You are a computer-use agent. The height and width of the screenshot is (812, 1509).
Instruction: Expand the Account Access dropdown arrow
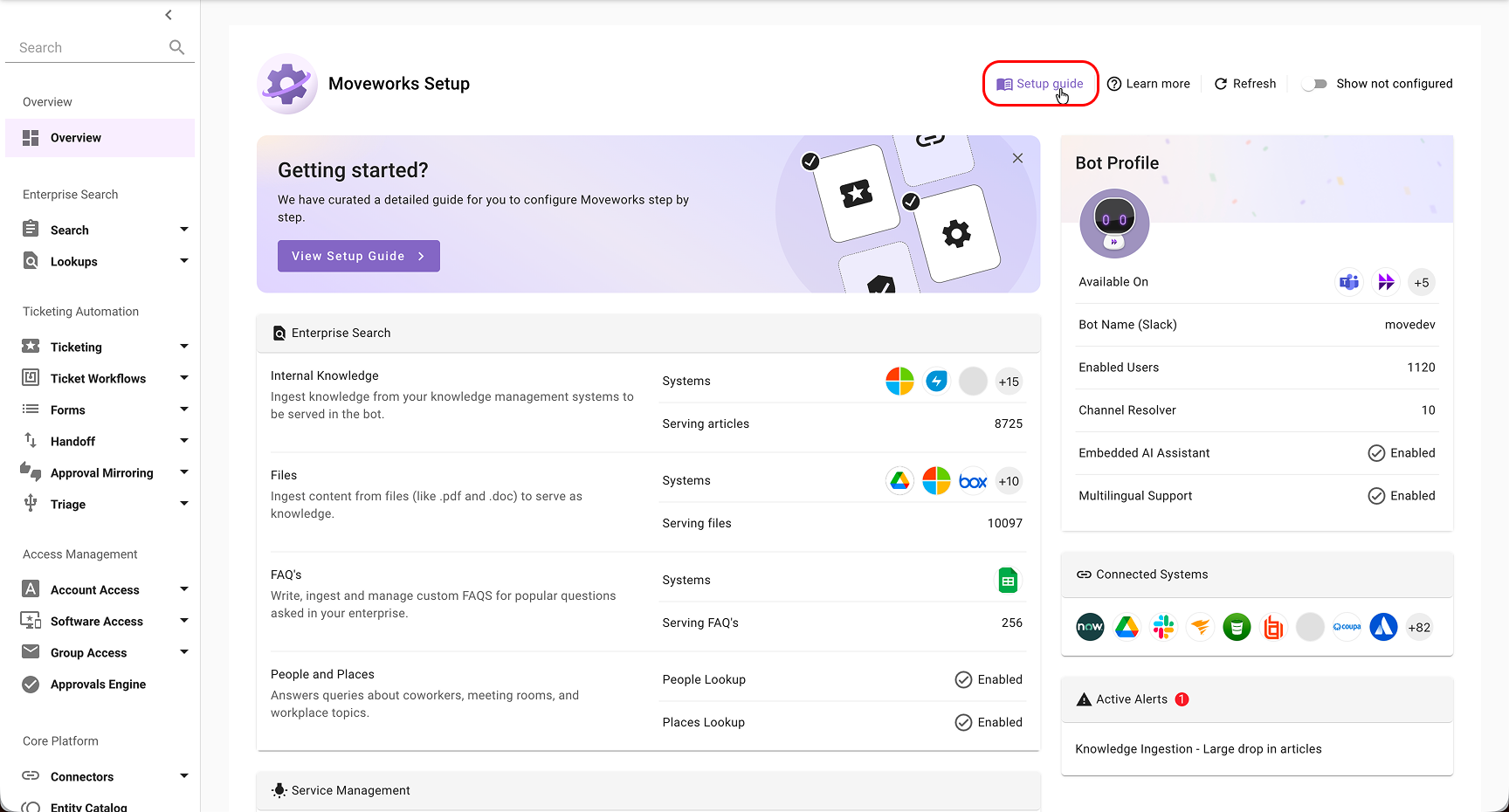184,589
